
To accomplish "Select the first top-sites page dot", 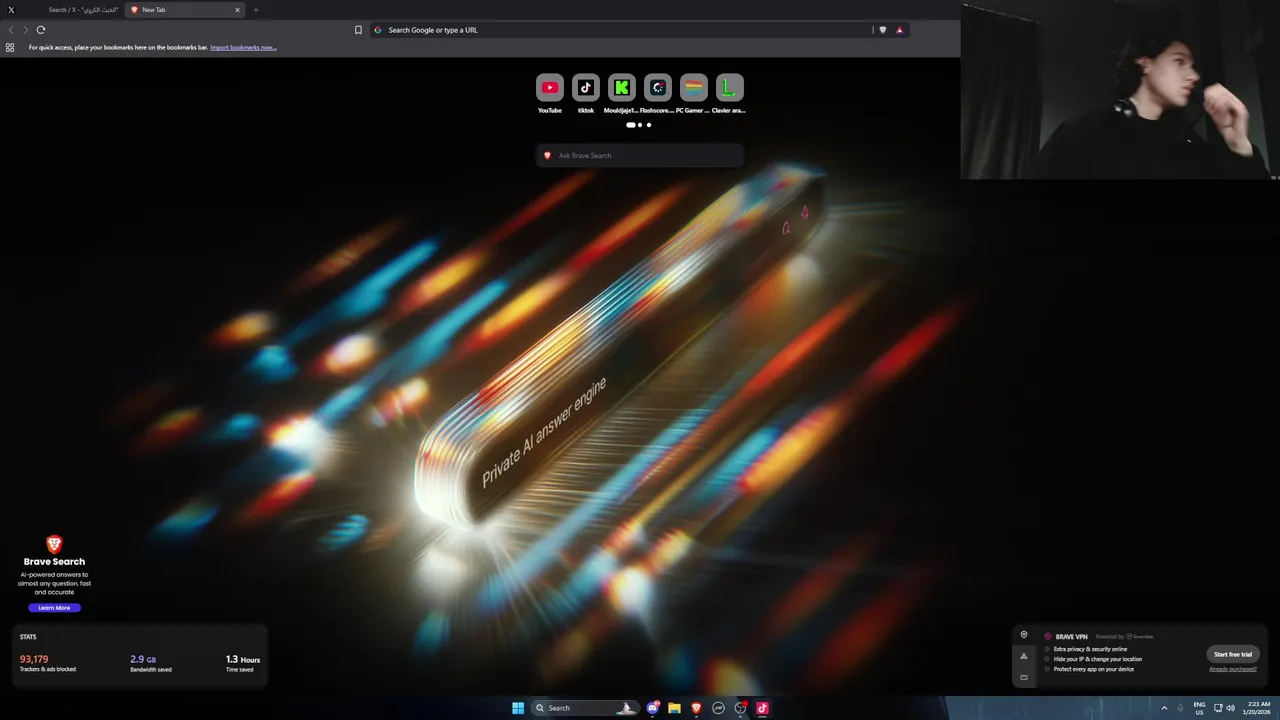I will point(631,125).
